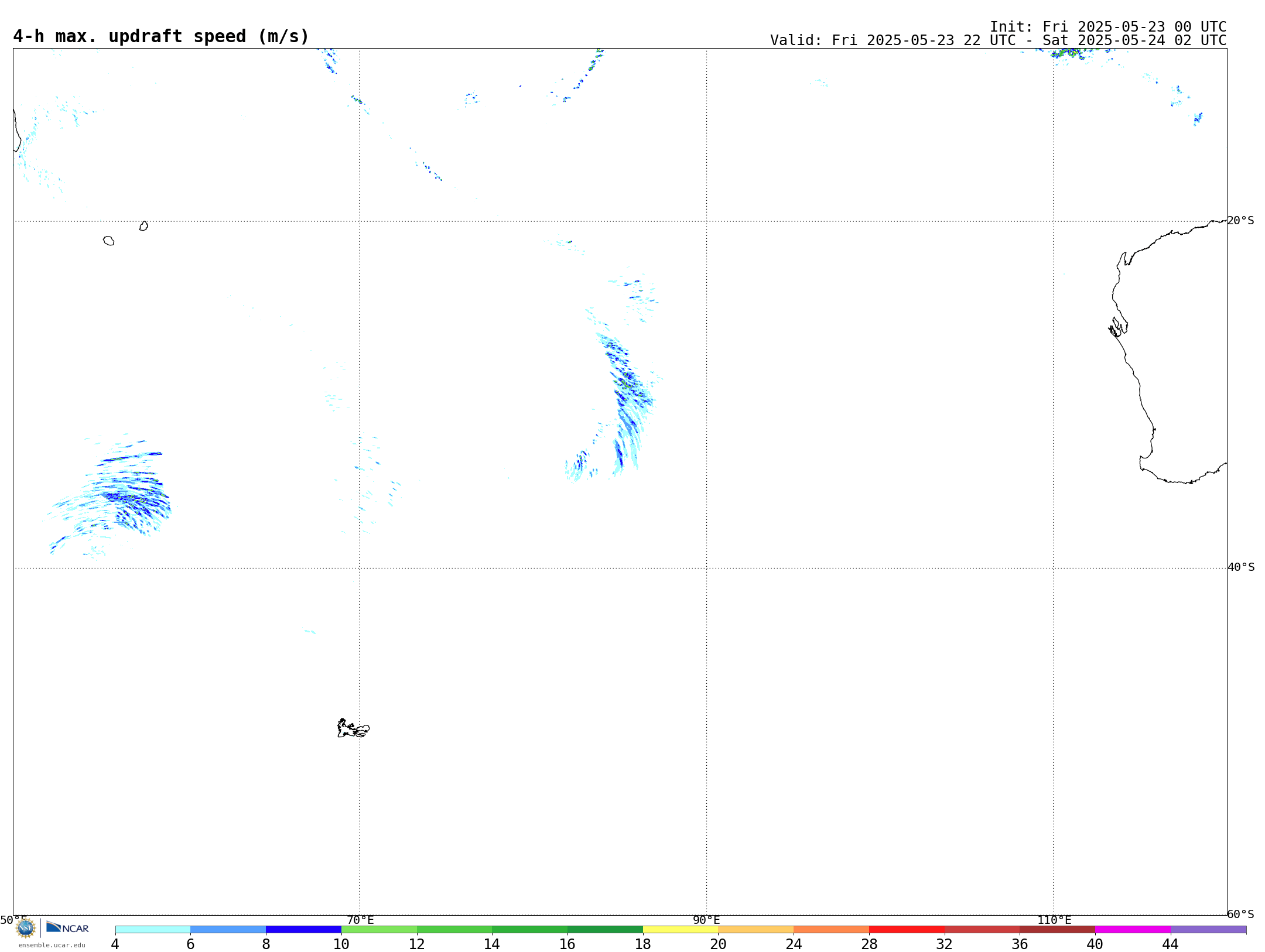Click the dark green 16–18 m/s swatch
This screenshot has width=1265, height=952.
click(x=606, y=929)
